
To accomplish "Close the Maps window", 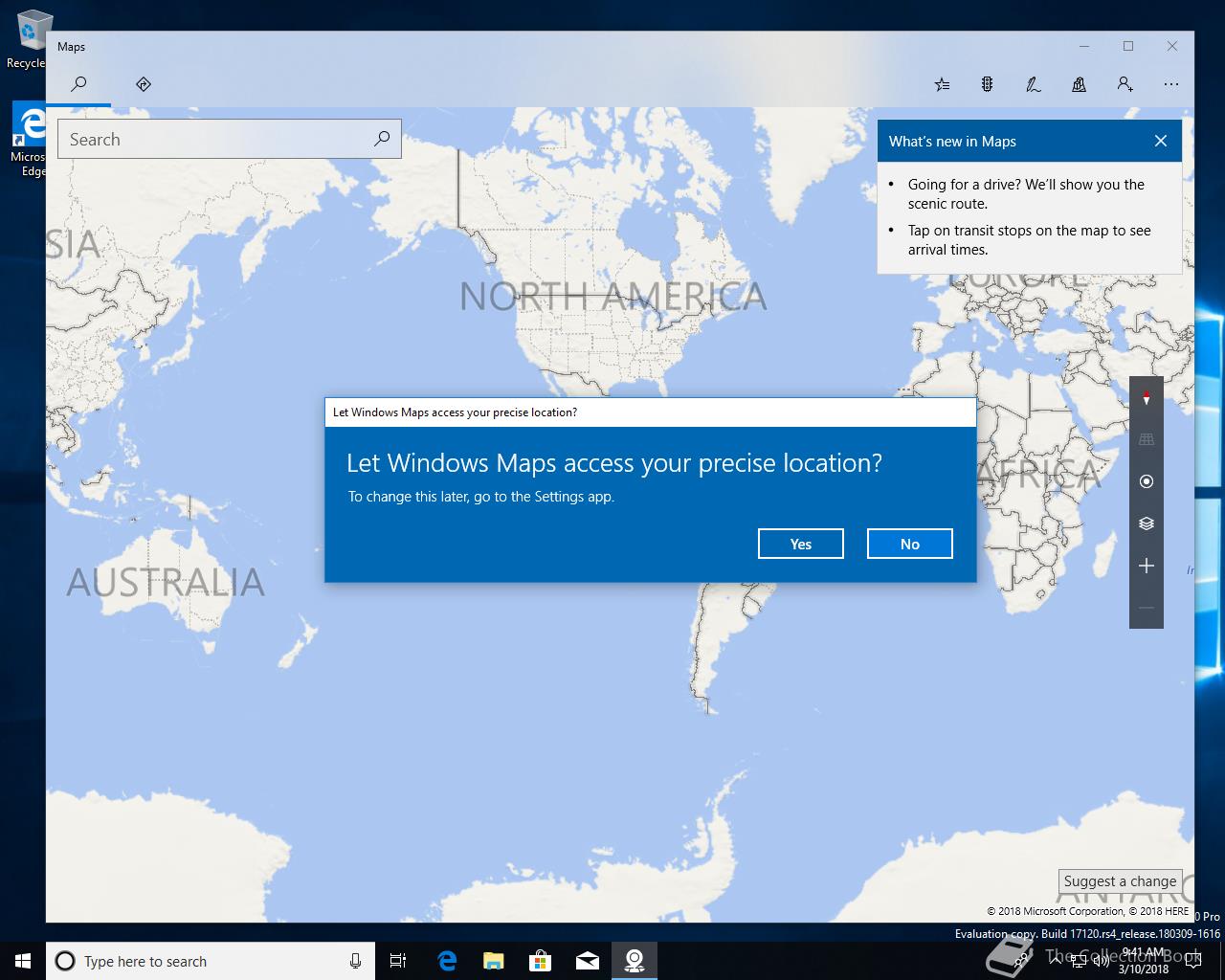I will tap(1172, 46).
